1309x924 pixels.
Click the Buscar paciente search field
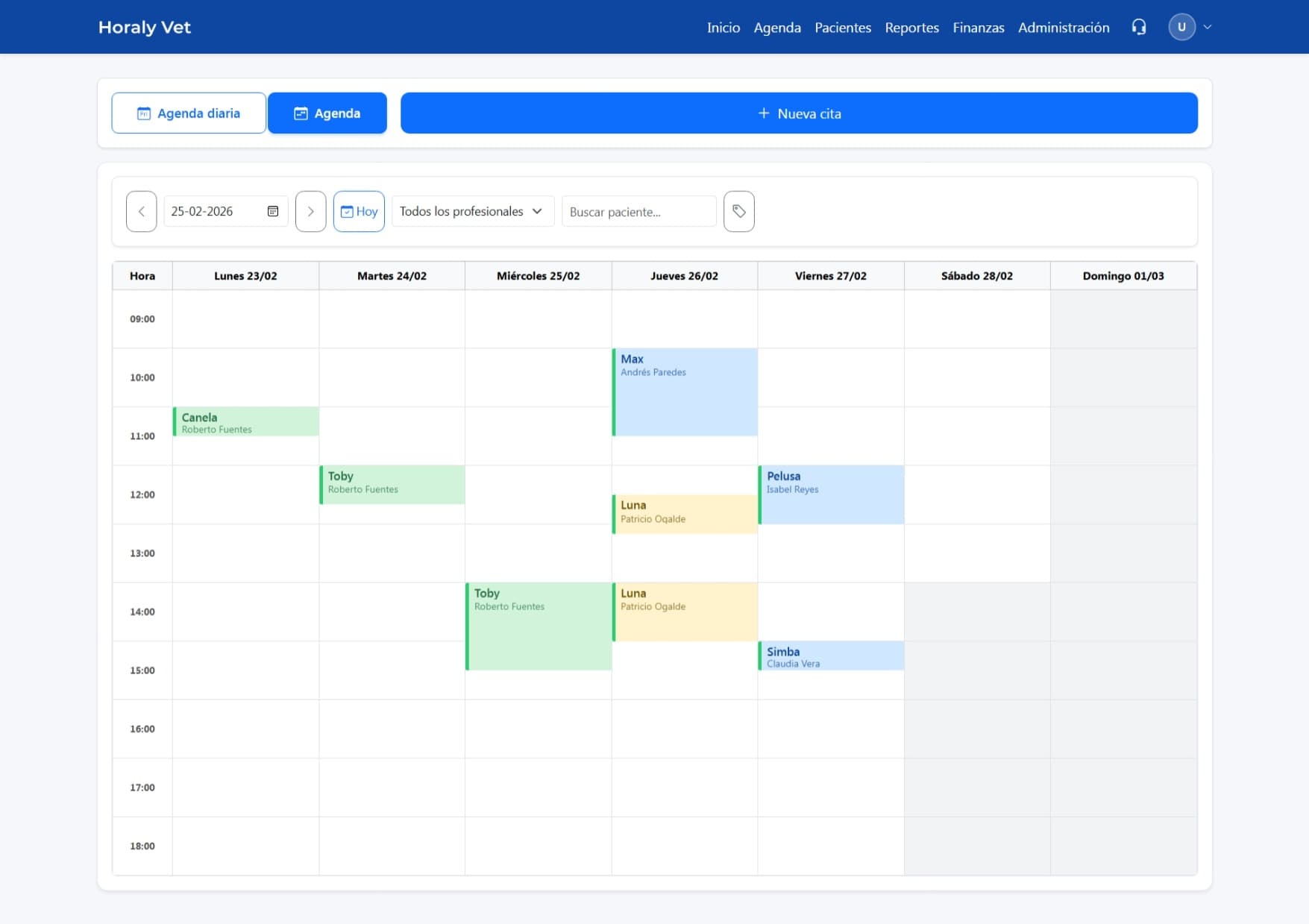(x=638, y=211)
